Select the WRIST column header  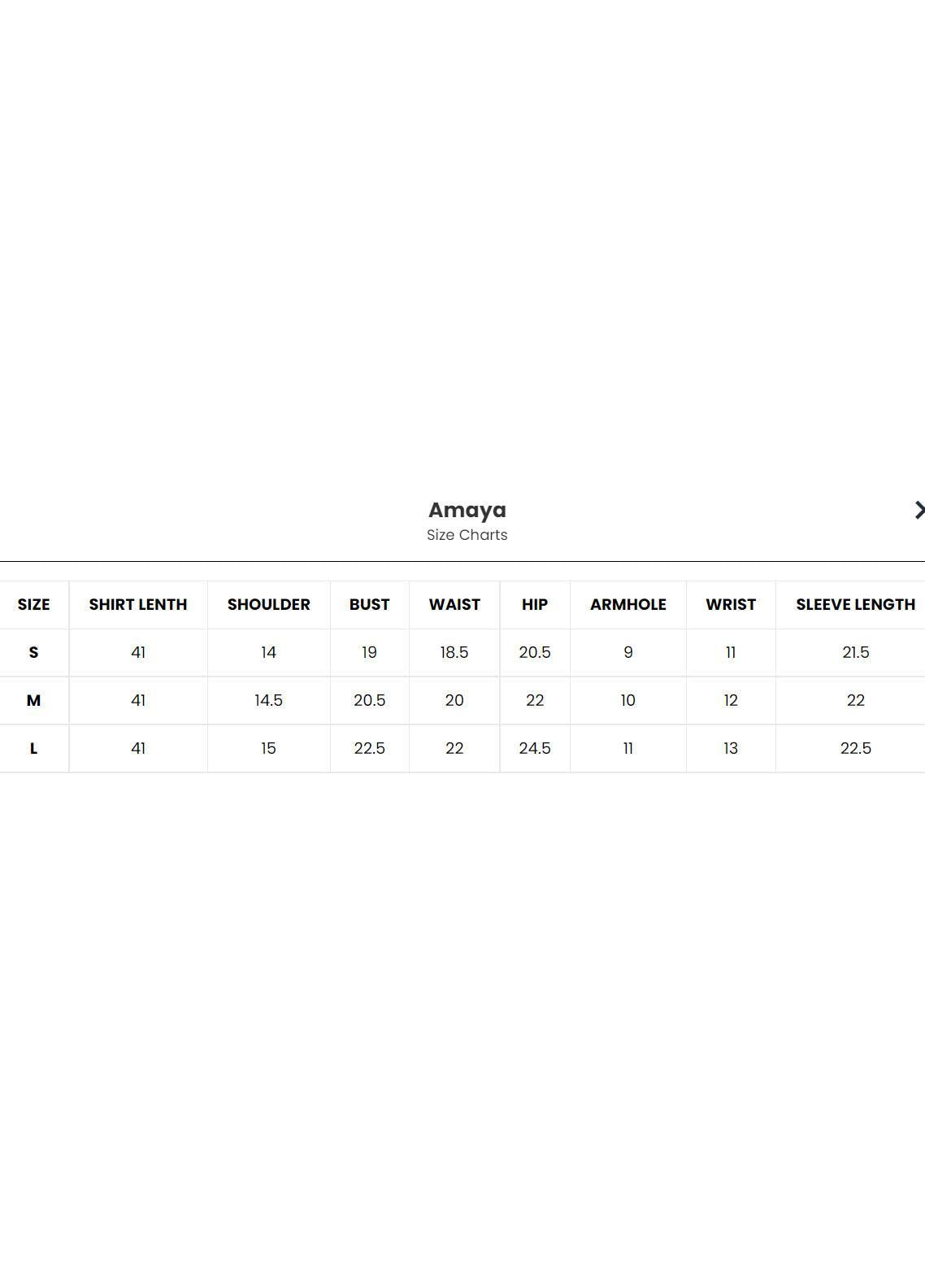(x=730, y=604)
